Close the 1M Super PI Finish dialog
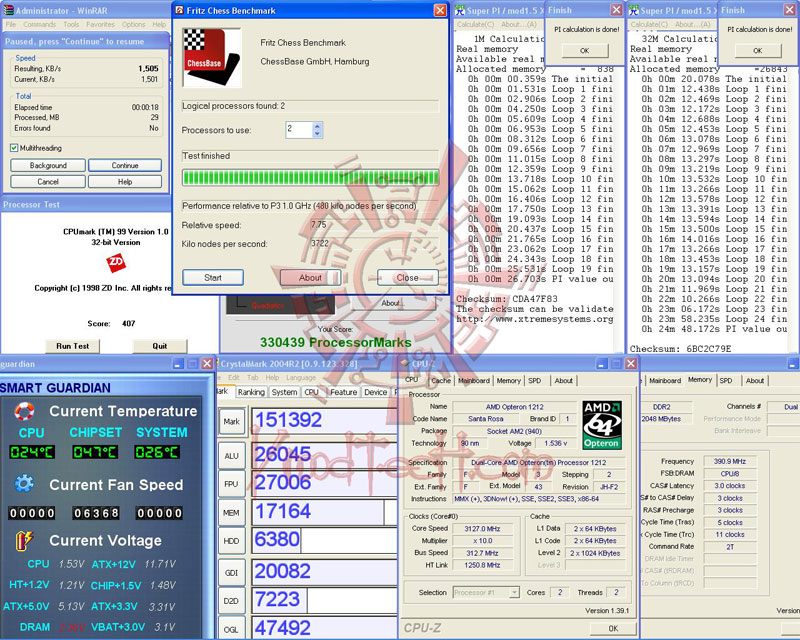800x640 pixels. pos(616,10)
